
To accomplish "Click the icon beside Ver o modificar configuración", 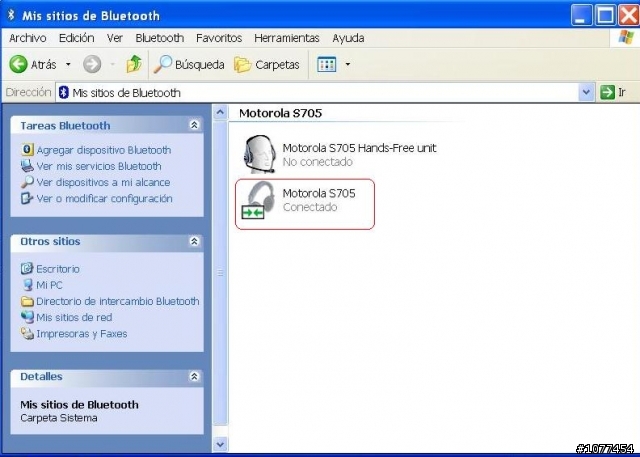I will 27,198.
